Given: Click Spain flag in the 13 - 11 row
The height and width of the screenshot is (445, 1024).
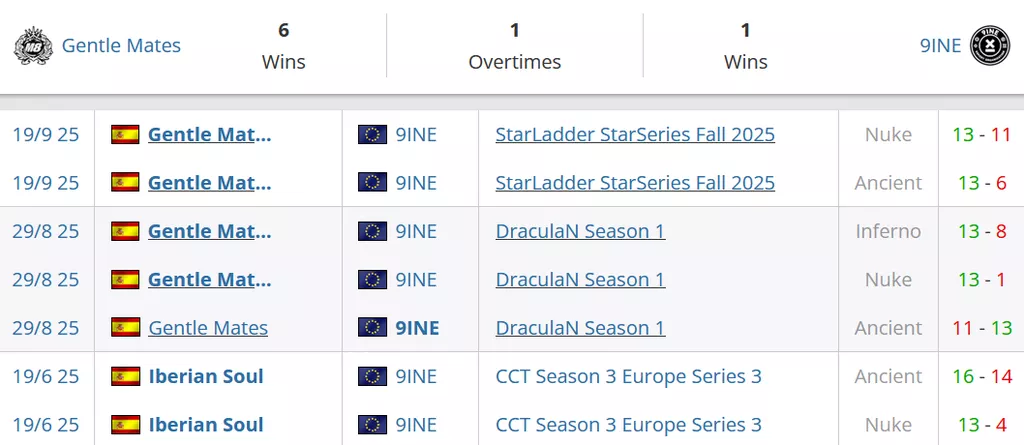Looking at the screenshot, I should tap(125, 134).
